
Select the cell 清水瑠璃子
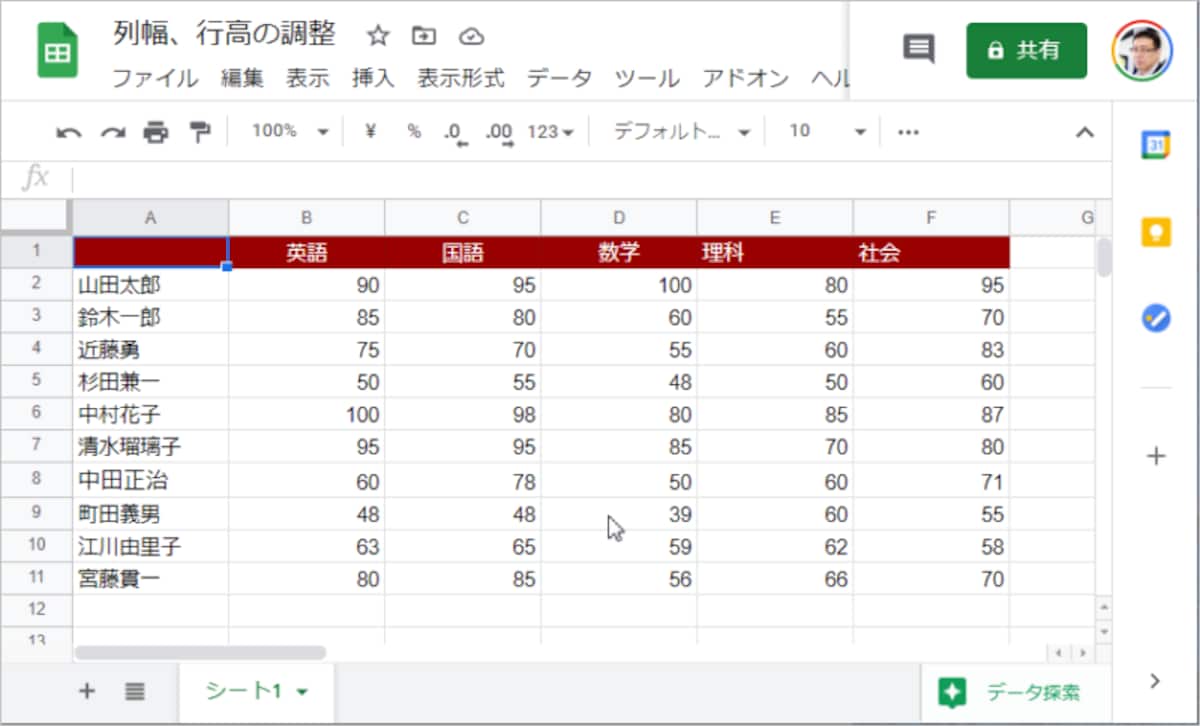(x=150, y=447)
